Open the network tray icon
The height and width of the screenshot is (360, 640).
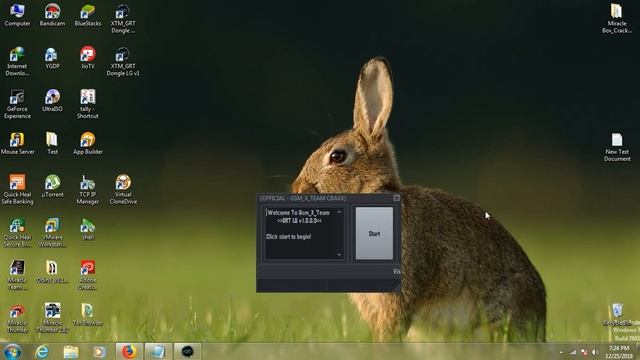tap(573, 352)
